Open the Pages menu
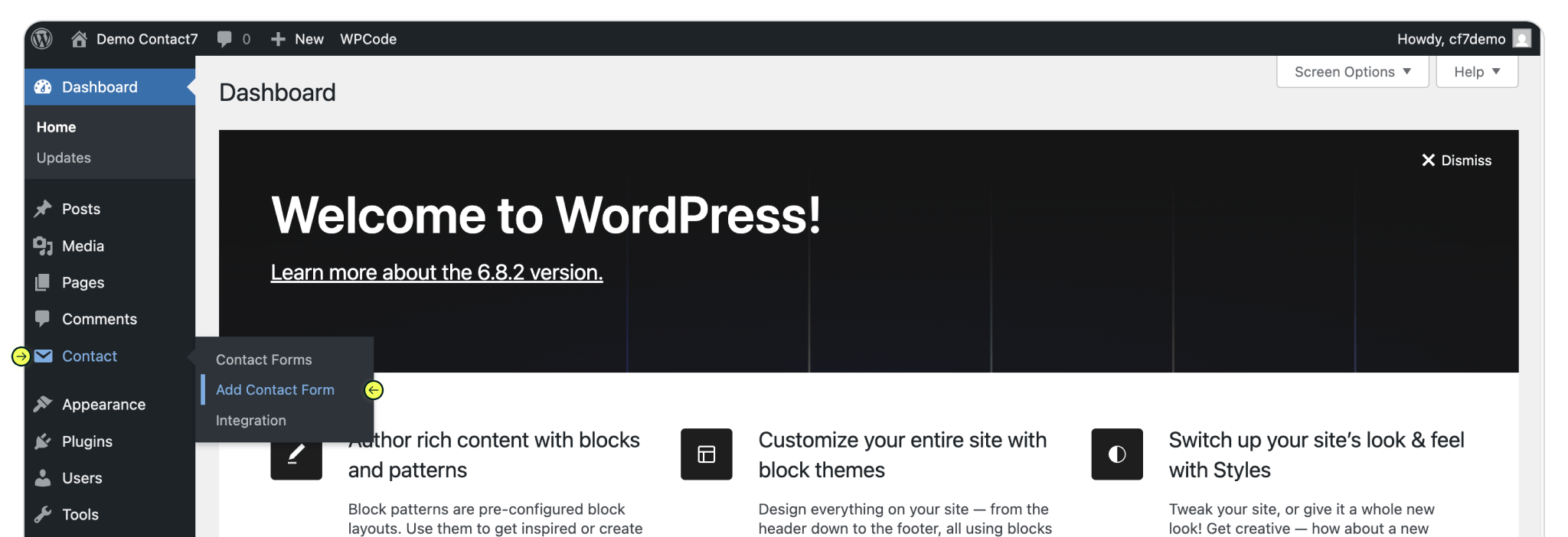Viewport: 1568px width, 537px height. click(109, 282)
